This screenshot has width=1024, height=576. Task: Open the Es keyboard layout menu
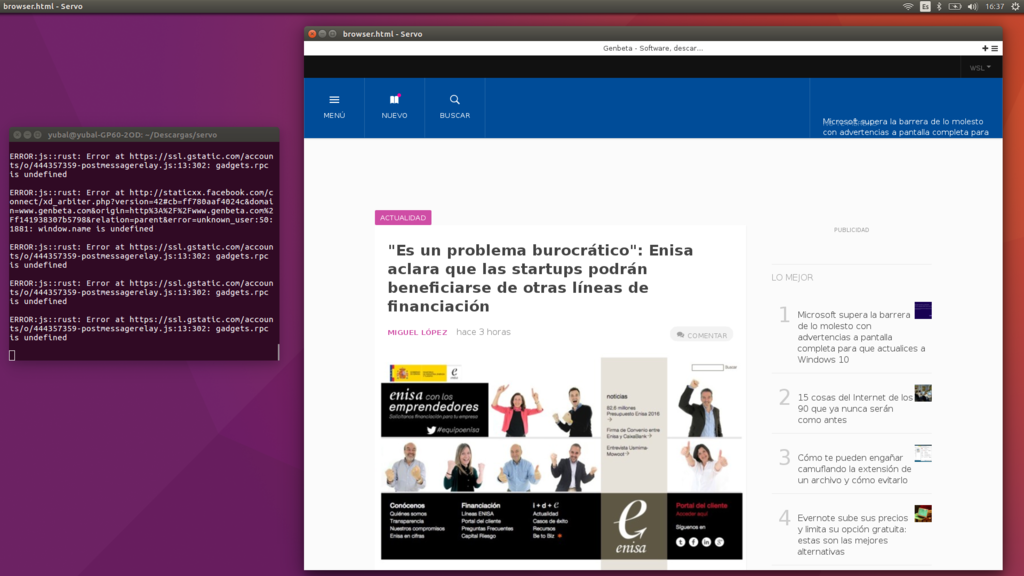[x=925, y=7]
